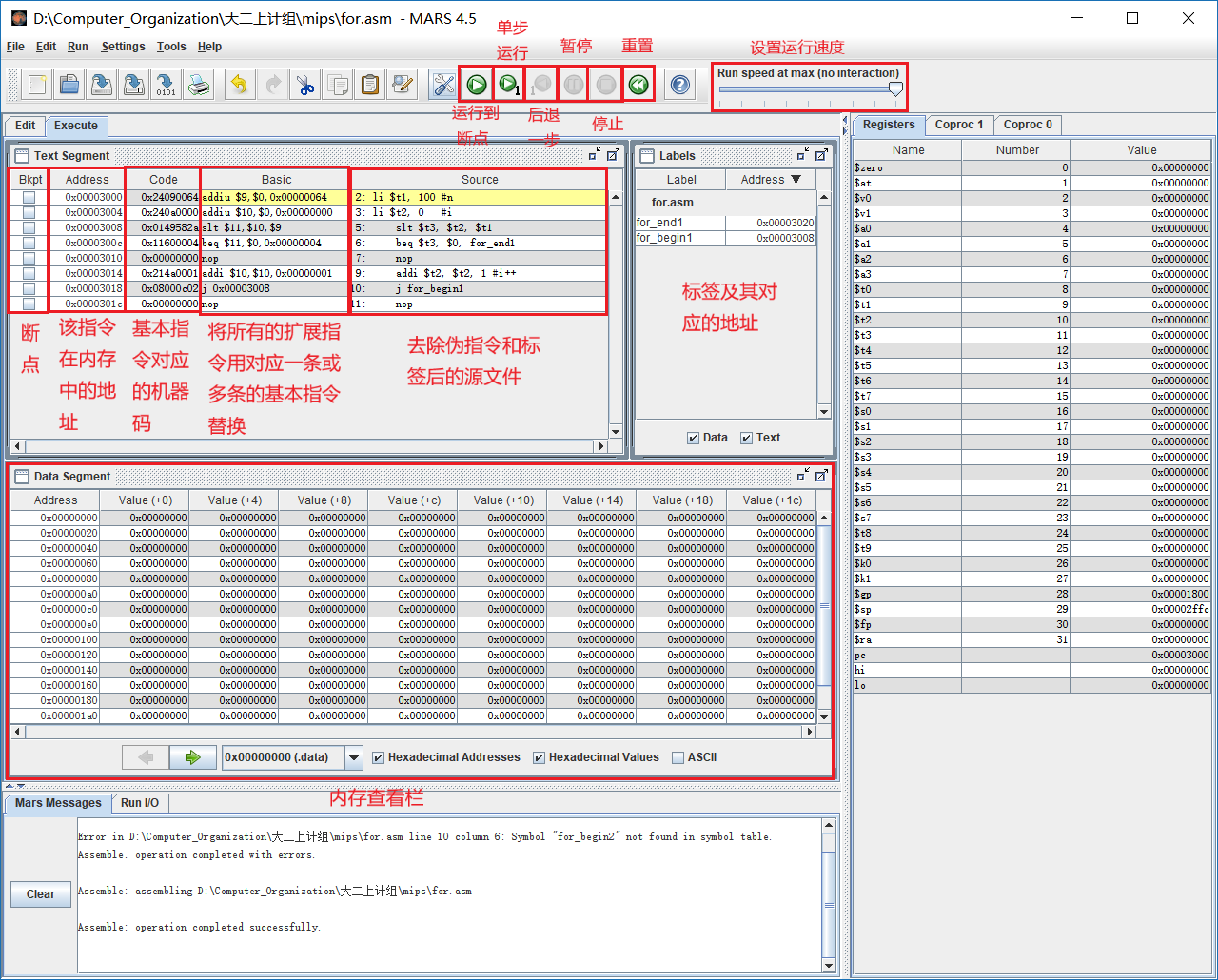Open the Run menu
This screenshot has height=980, width=1218.
click(78, 47)
